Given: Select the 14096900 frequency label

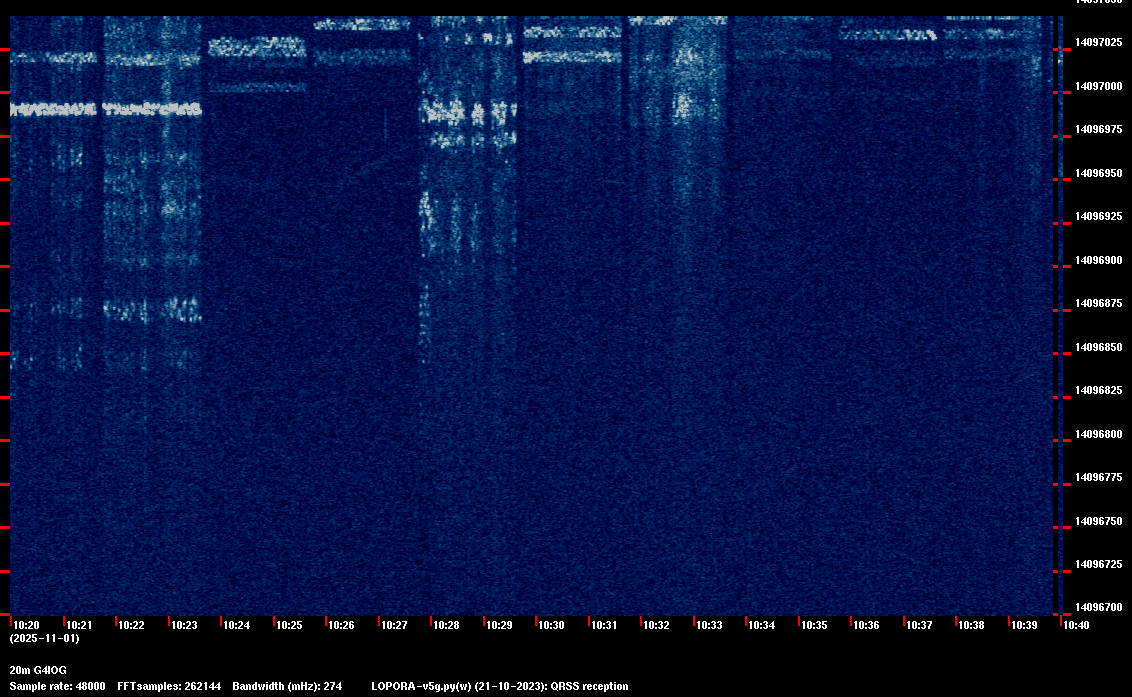Looking at the screenshot, I should point(1099,260).
